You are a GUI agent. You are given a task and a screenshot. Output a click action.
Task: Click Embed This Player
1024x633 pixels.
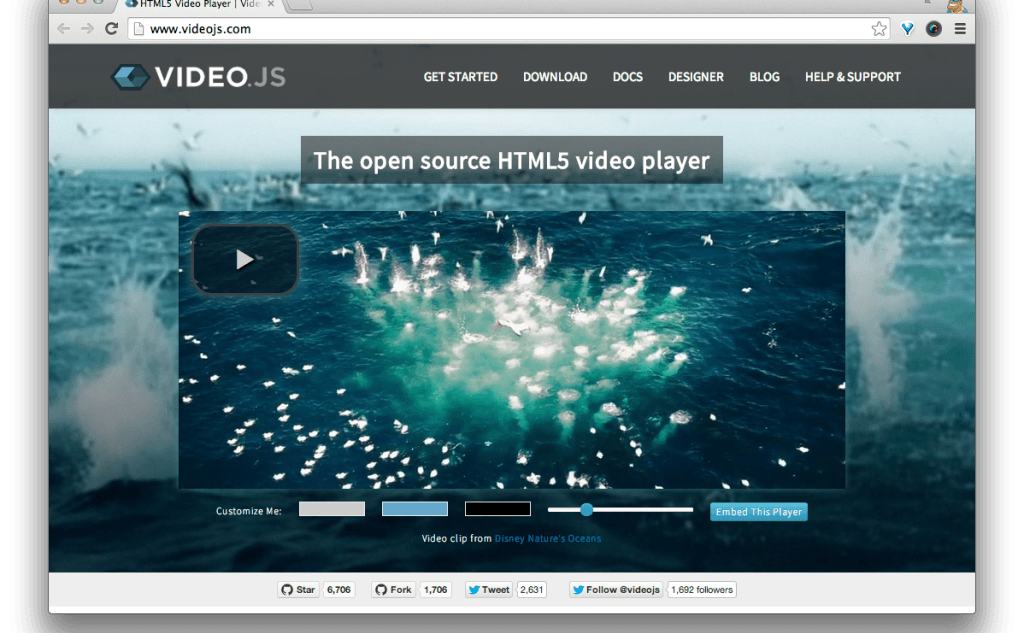coord(758,511)
